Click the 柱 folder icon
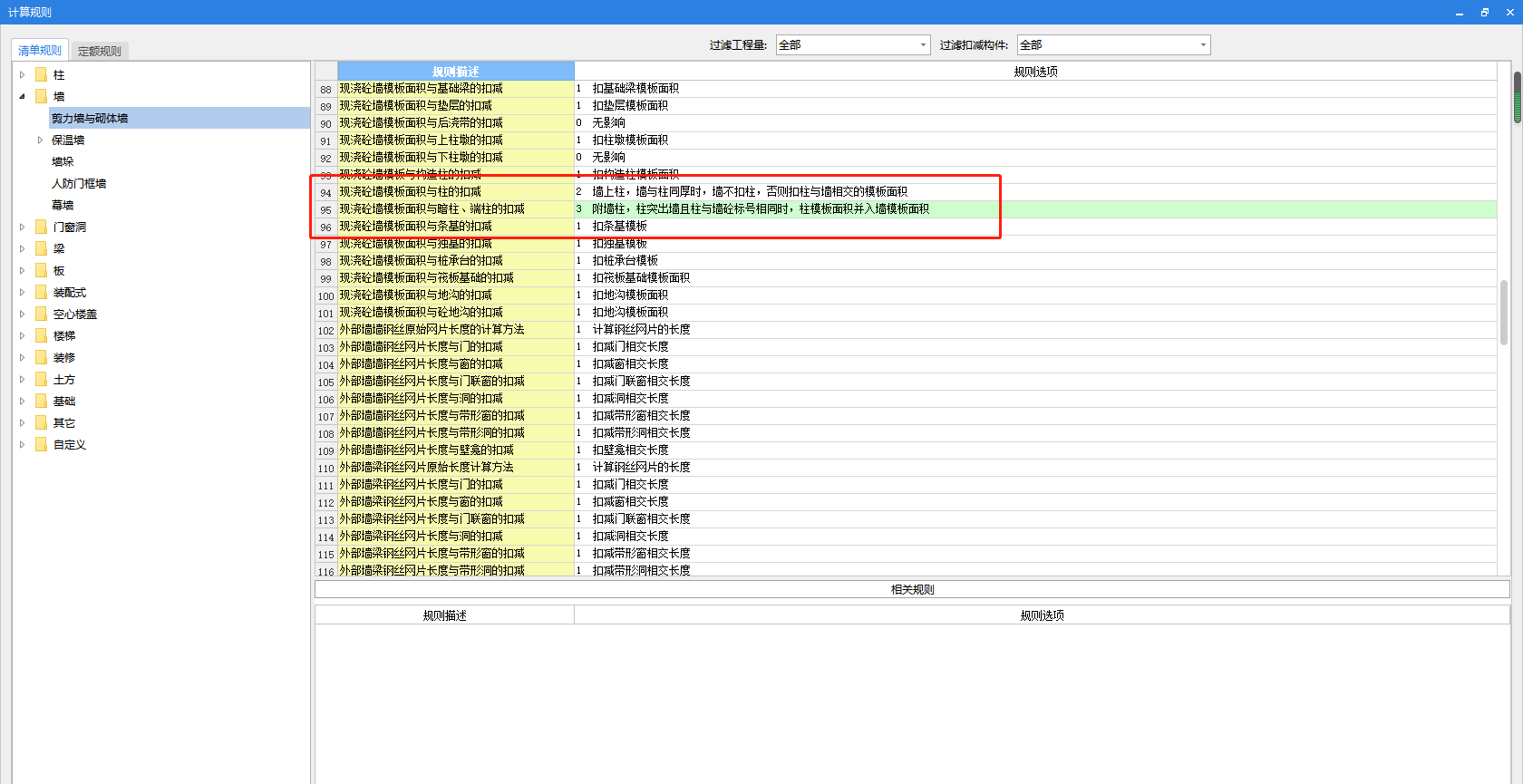Image resolution: width=1523 pixels, height=784 pixels. 41,74
